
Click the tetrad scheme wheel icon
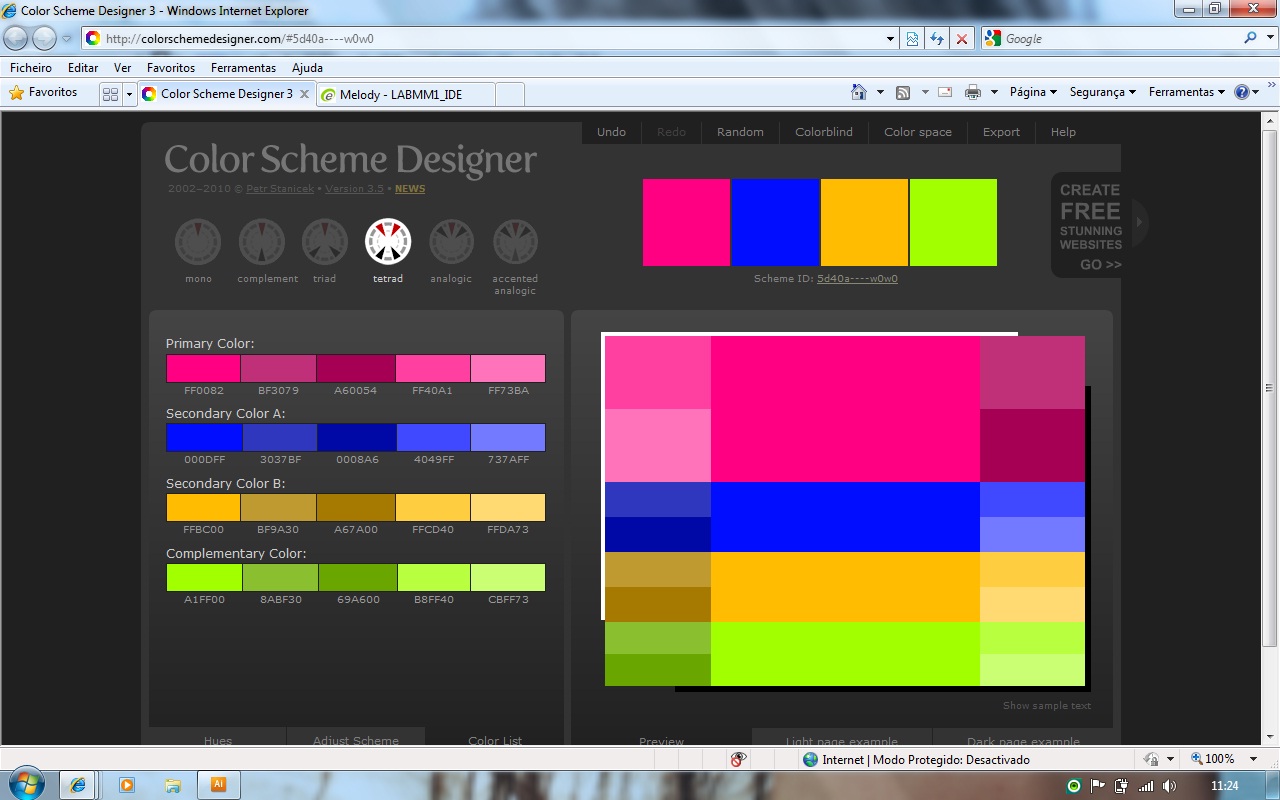388,242
